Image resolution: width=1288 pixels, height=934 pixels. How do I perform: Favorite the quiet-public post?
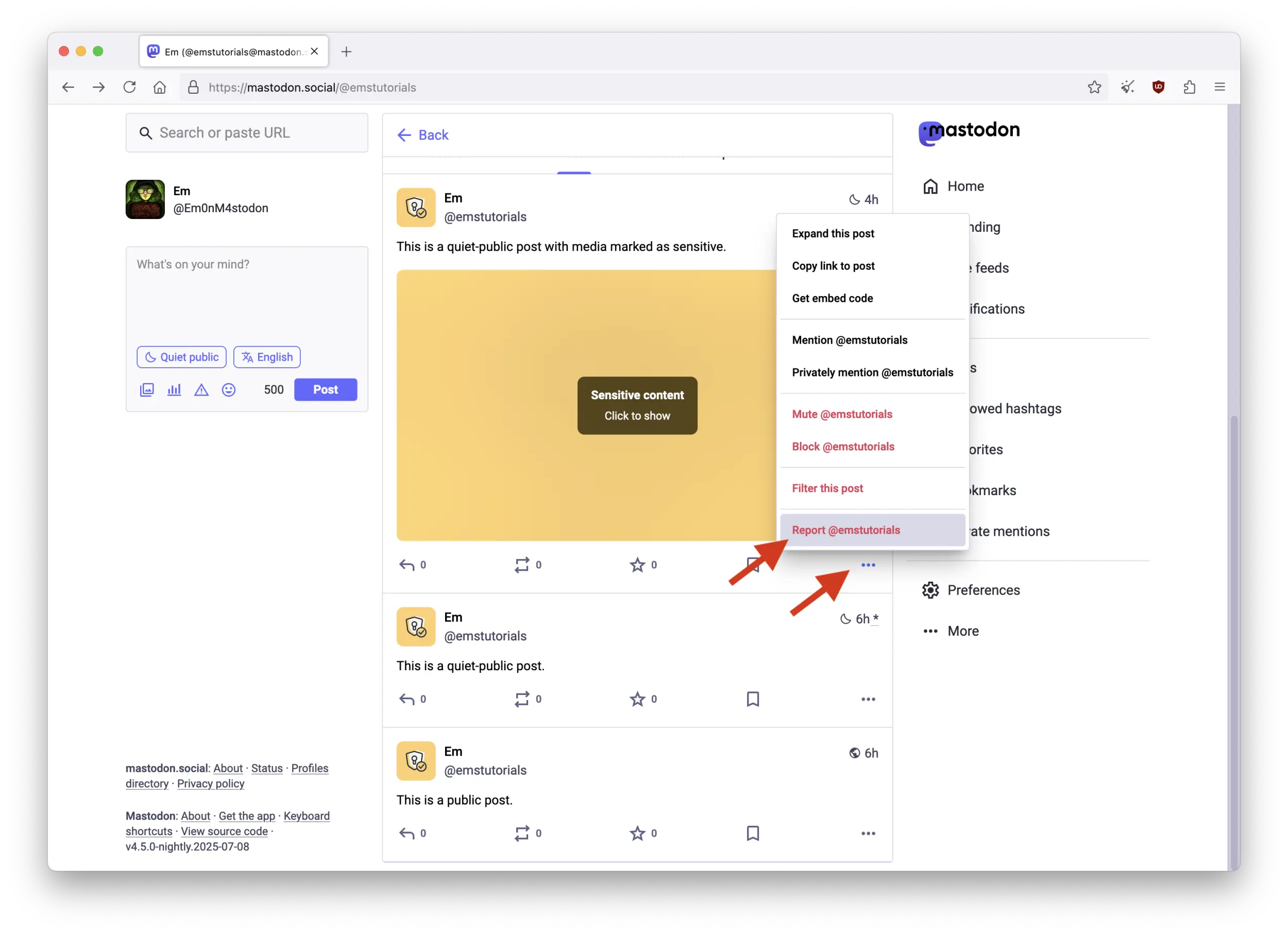coord(638,699)
